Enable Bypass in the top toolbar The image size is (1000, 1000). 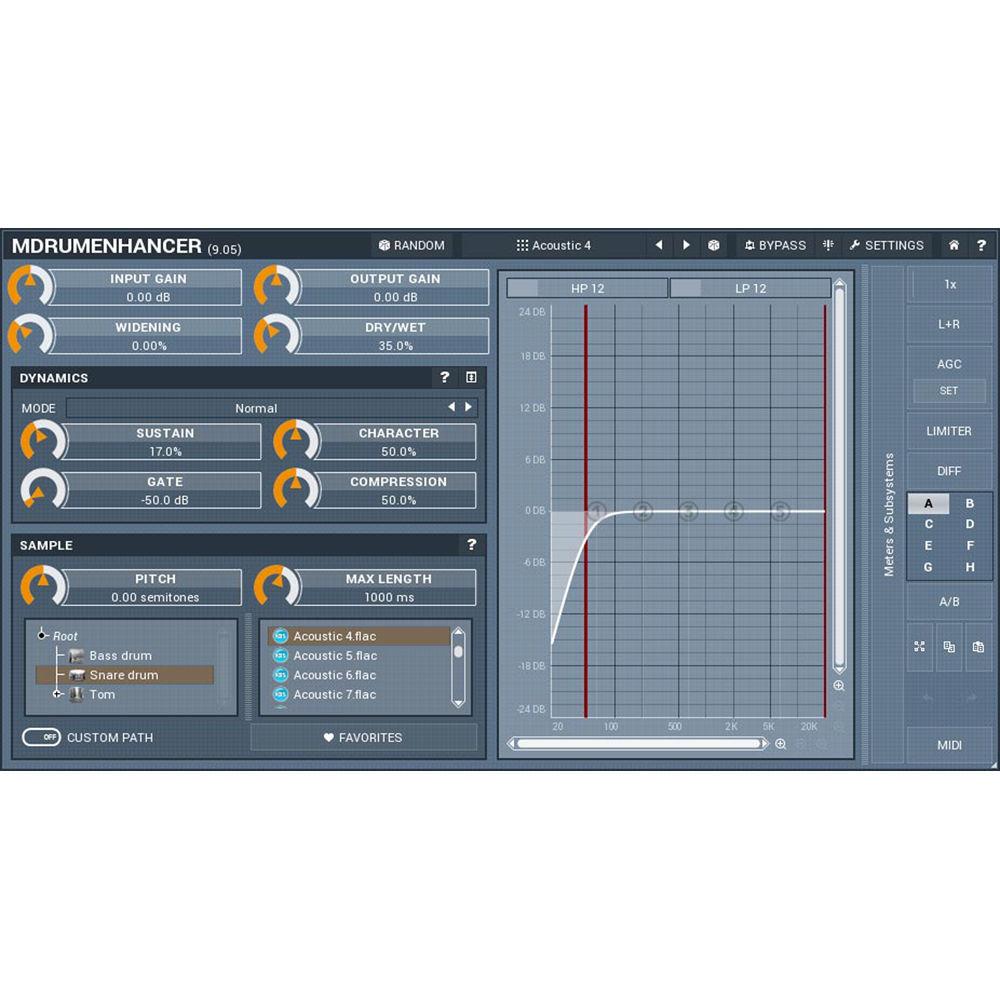pos(775,245)
